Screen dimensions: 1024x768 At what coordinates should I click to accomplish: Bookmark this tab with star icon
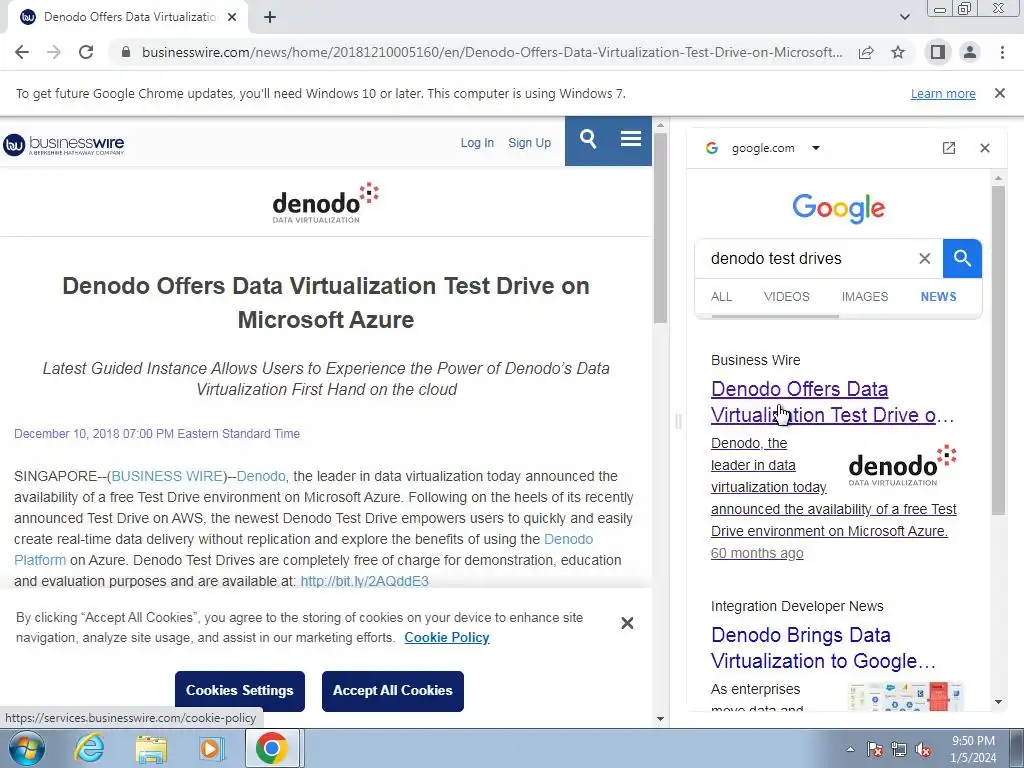(898, 52)
